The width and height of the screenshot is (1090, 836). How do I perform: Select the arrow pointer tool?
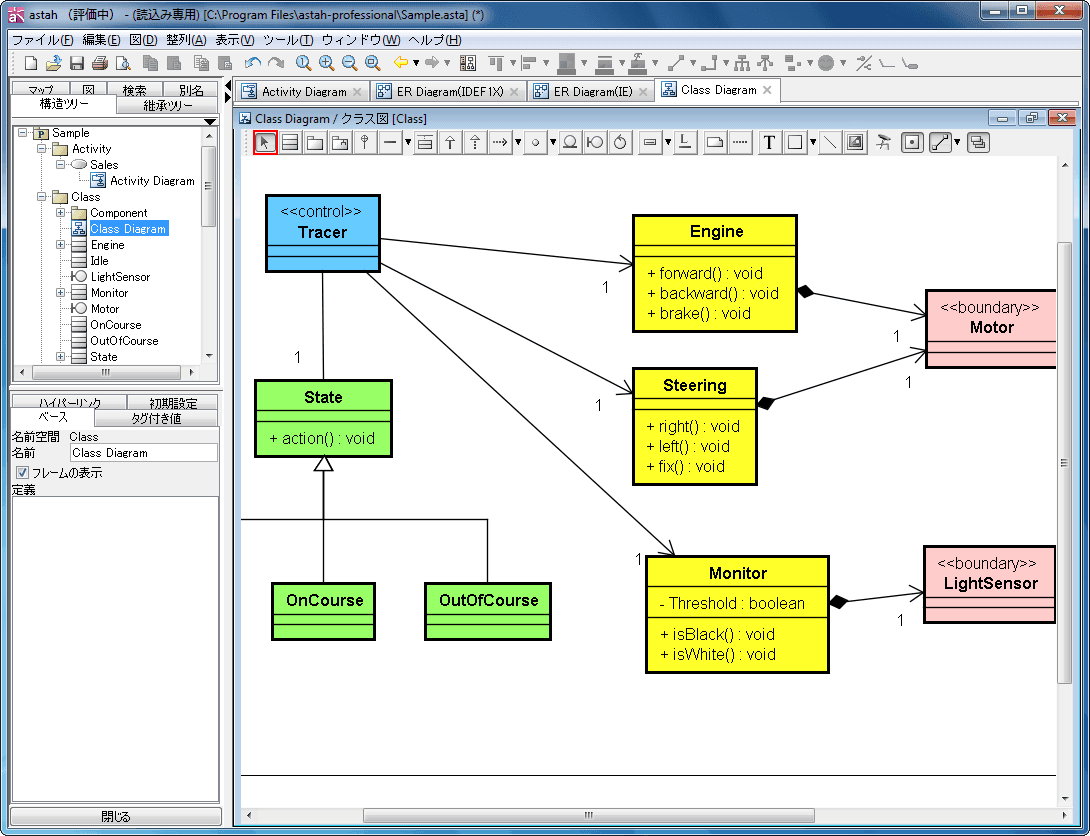tap(265, 142)
